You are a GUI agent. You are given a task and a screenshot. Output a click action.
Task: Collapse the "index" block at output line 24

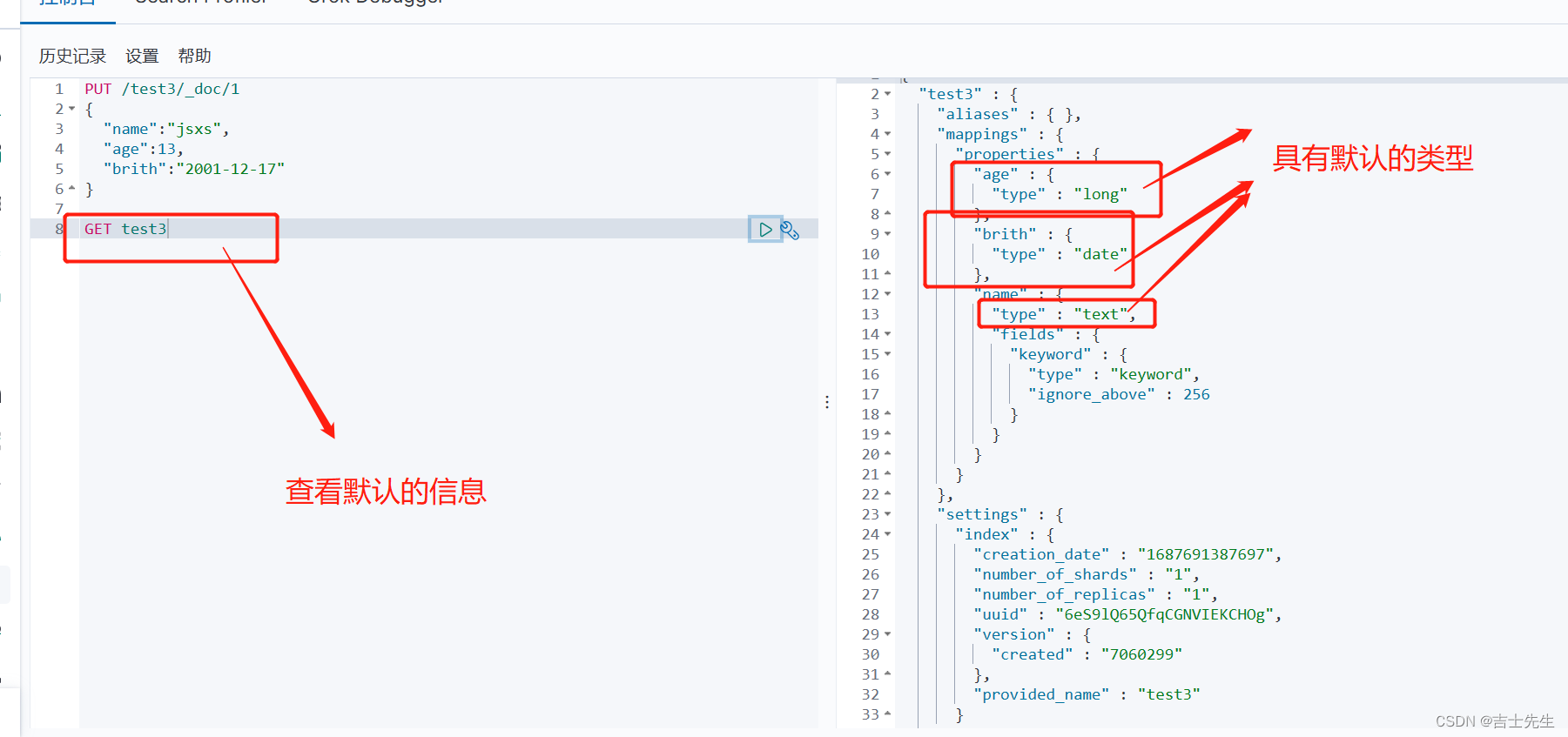pyautogui.click(x=887, y=534)
